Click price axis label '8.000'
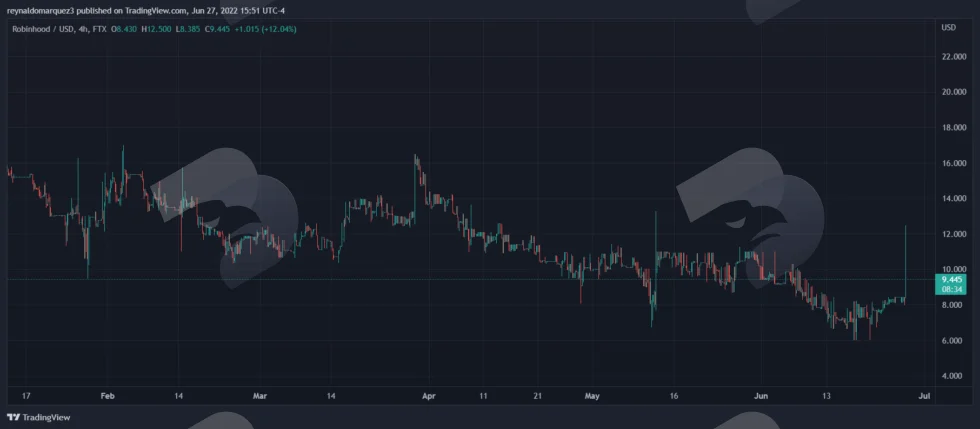The image size is (980, 429). (x=954, y=305)
